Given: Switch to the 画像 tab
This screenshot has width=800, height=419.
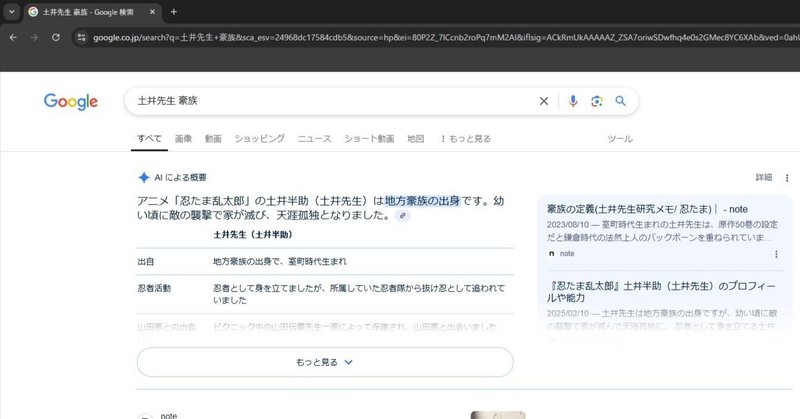Looking at the screenshot, I should click(183, 138).
